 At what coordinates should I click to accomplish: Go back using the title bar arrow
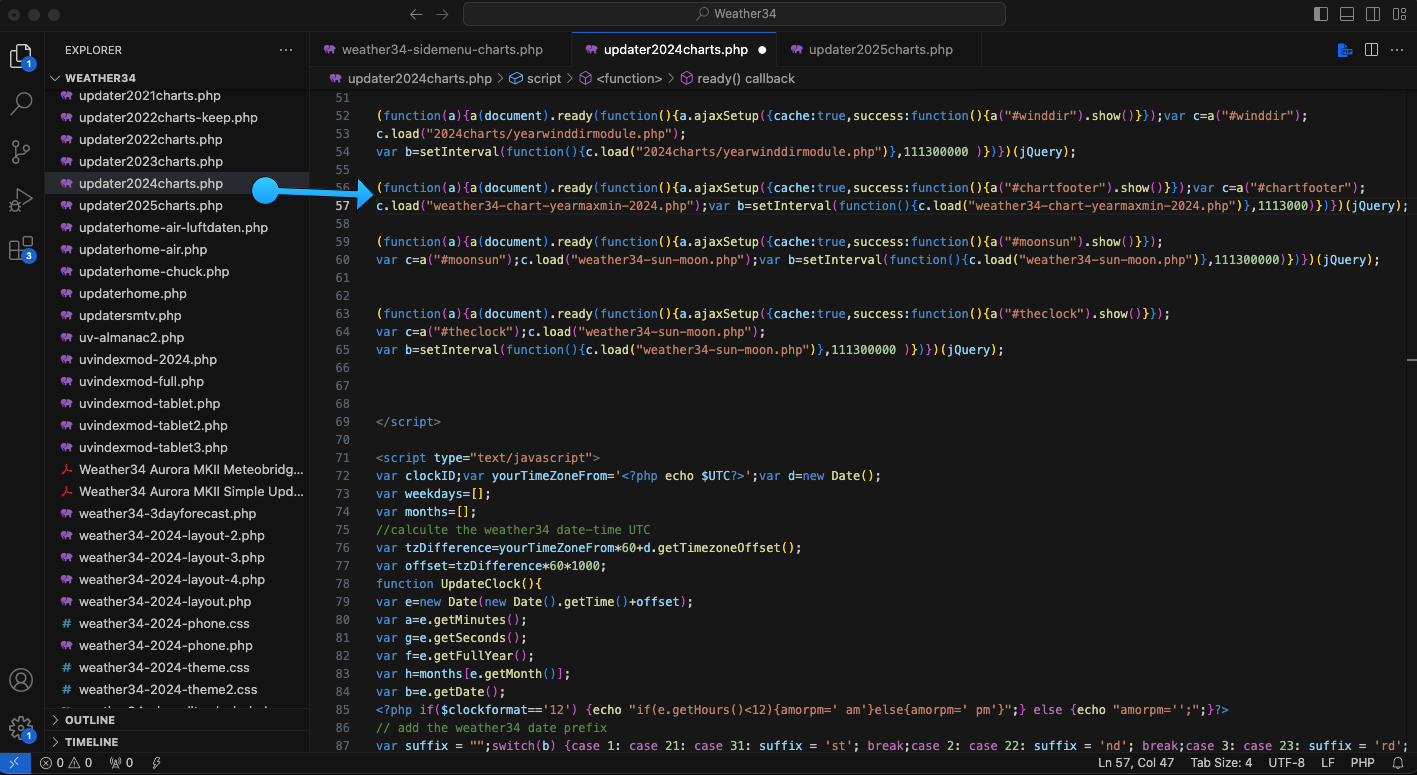(x=416, y=14)
